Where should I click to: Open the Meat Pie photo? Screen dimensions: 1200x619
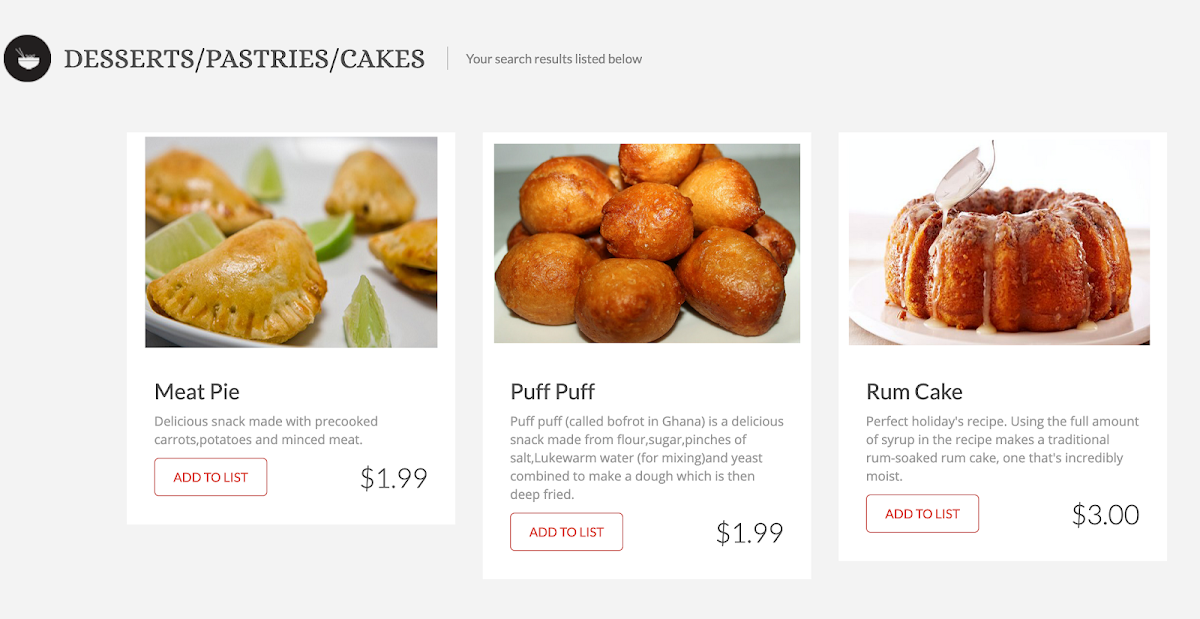click(x=291, y=242)
